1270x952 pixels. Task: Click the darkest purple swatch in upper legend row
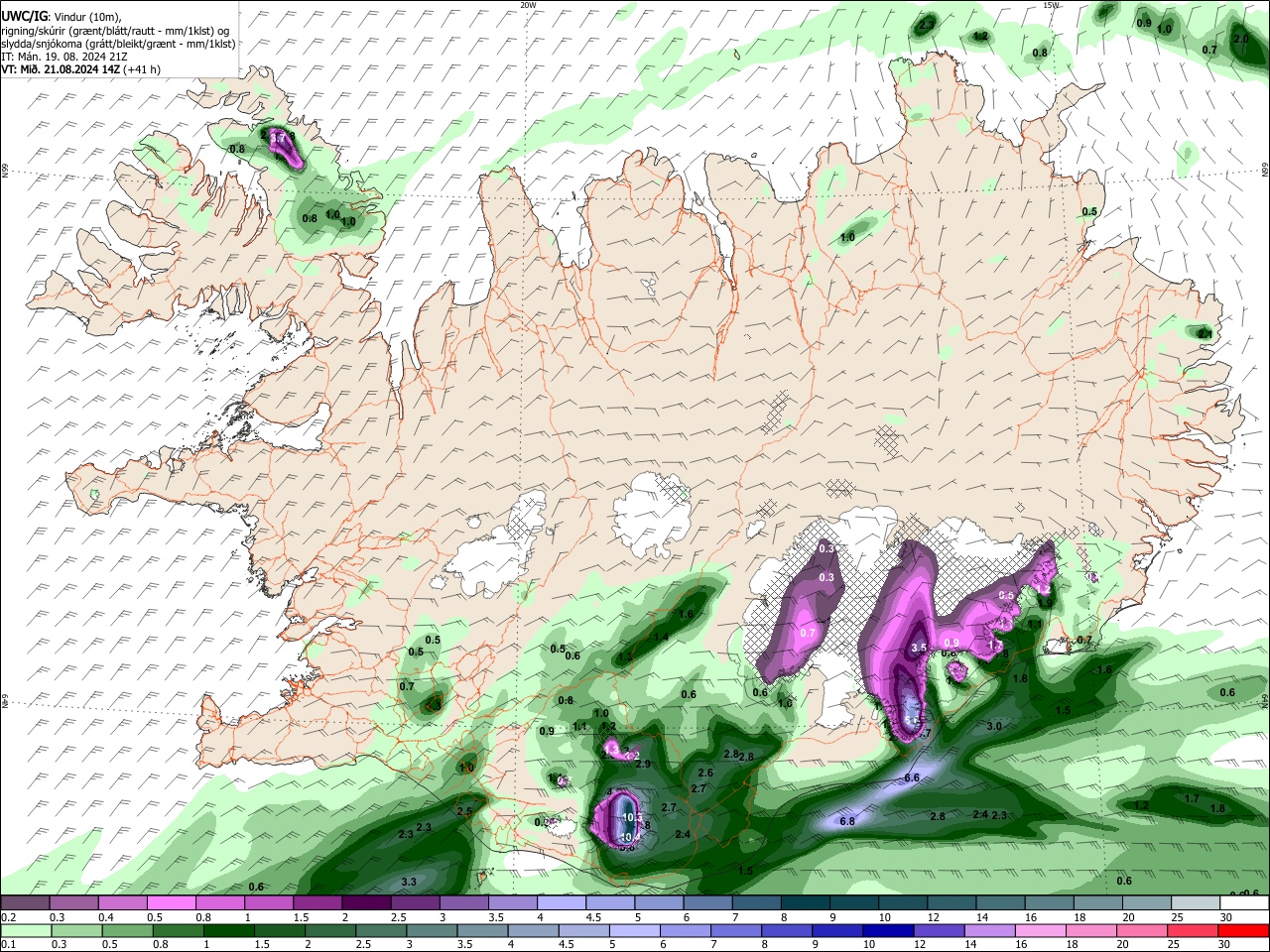tap(365, 903)
